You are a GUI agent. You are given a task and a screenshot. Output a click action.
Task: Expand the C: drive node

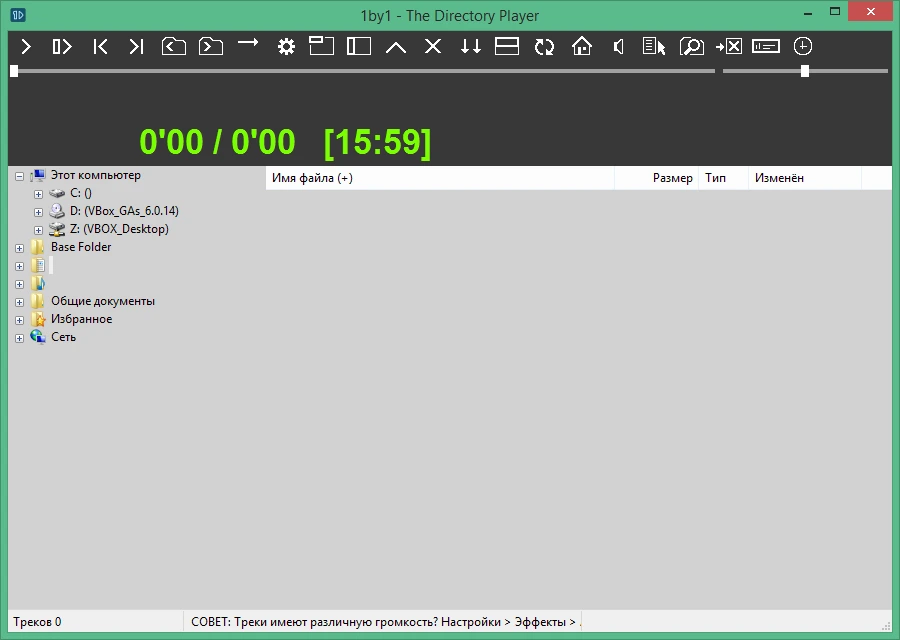pyautogui.click(x=38, y=194)
